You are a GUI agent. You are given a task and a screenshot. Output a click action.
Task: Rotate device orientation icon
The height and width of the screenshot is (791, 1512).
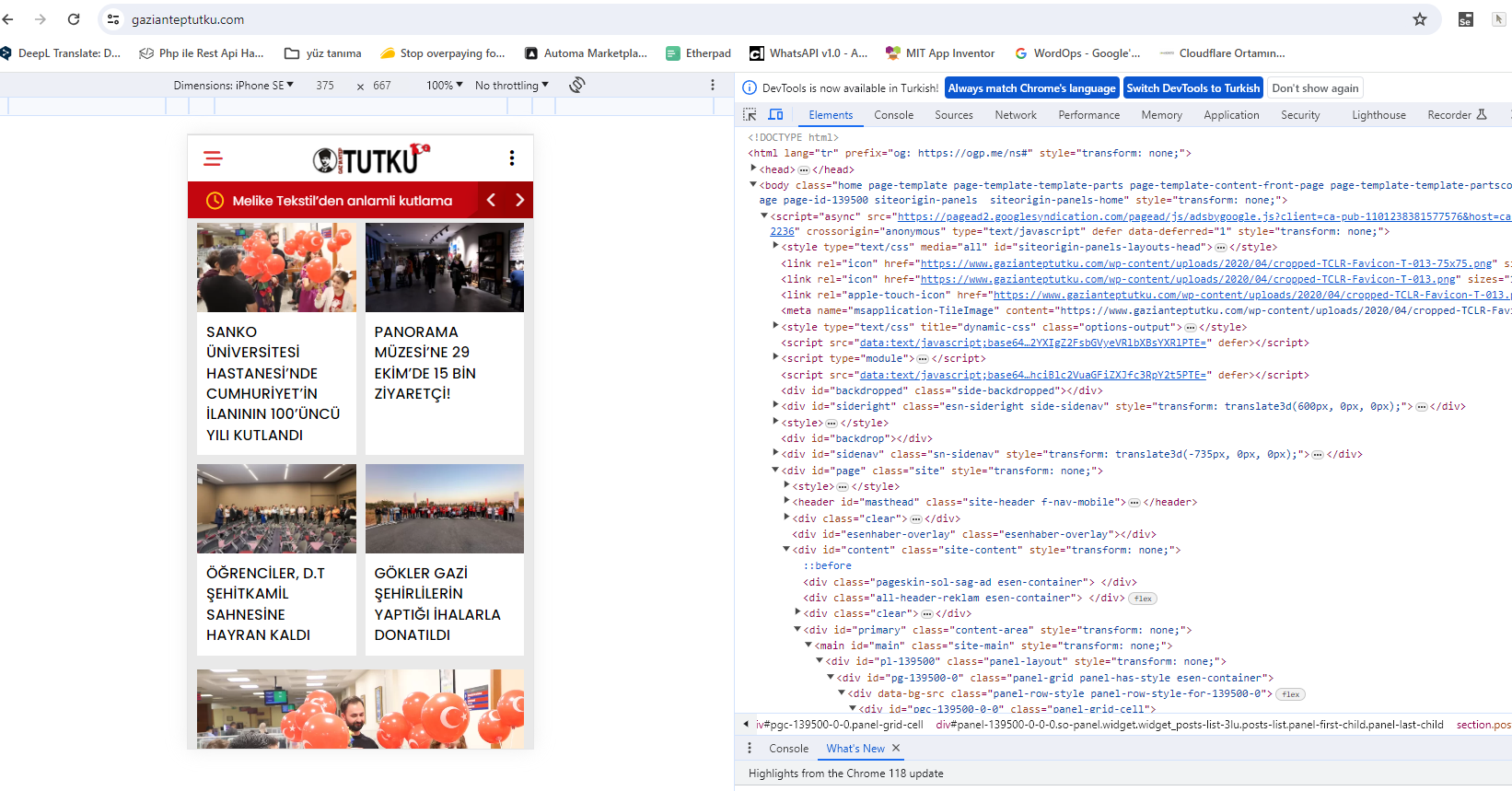click(577, 85)
